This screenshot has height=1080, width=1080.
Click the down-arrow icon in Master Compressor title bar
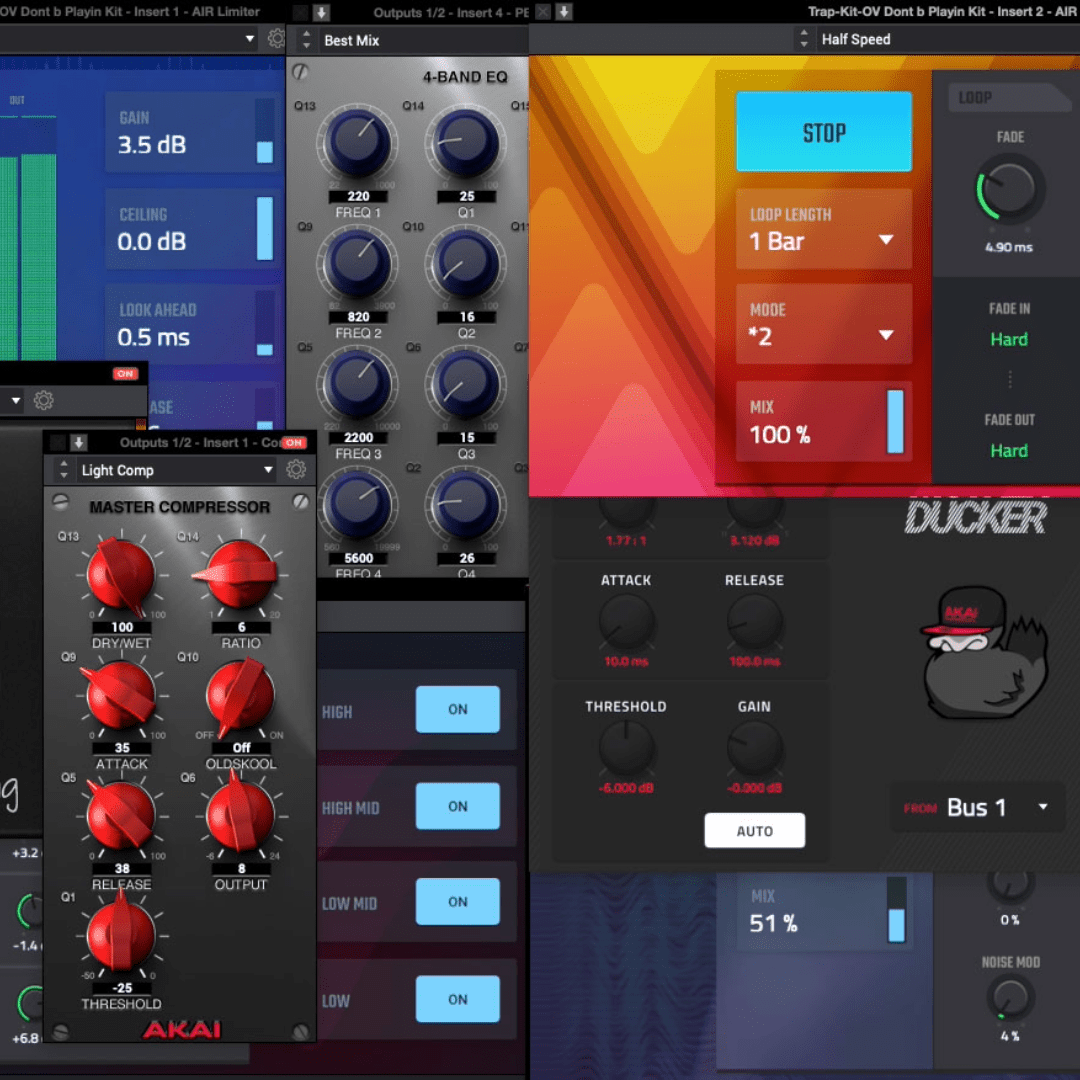pyautogui.click(x=79, y=443)
